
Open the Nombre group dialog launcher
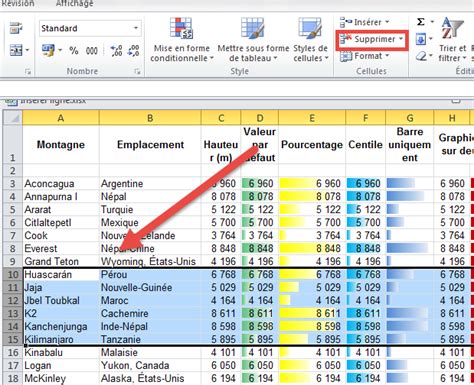click(x=137, y=71)
